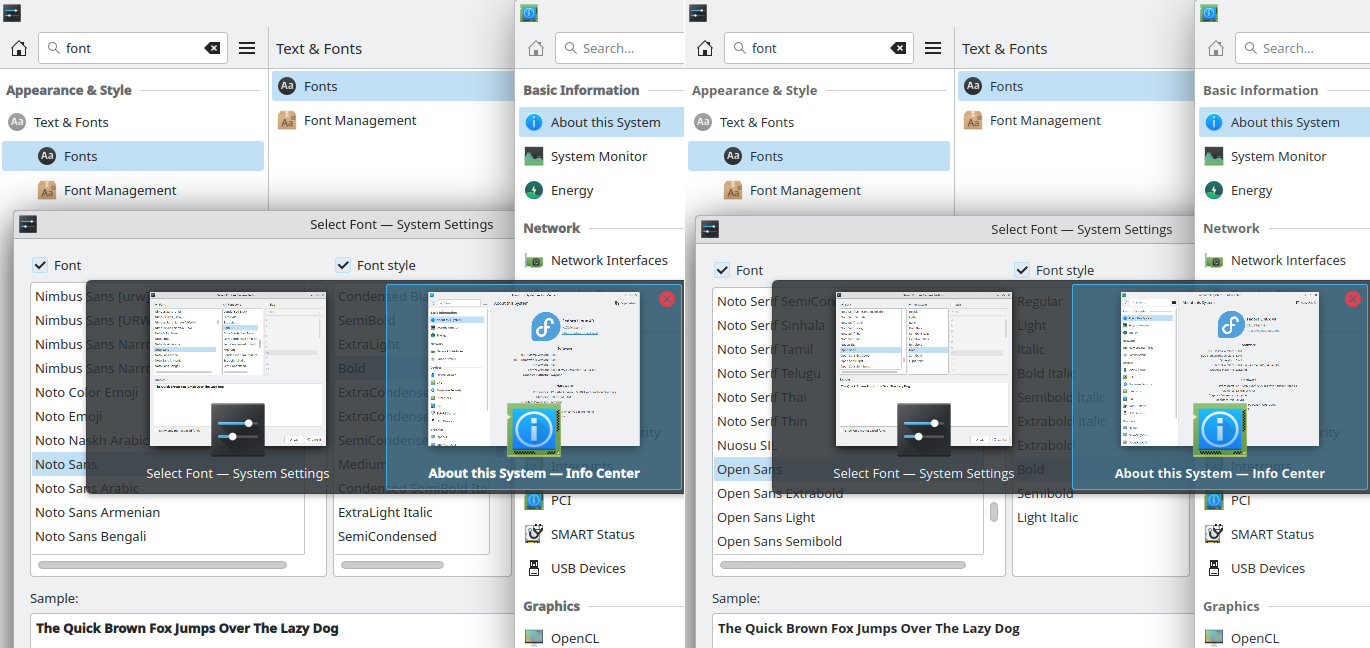Image resolution: width=1370 pixels, height=648 pixels.
Task: Choose Open Sans Semibold font
Action: click(779, 541)
